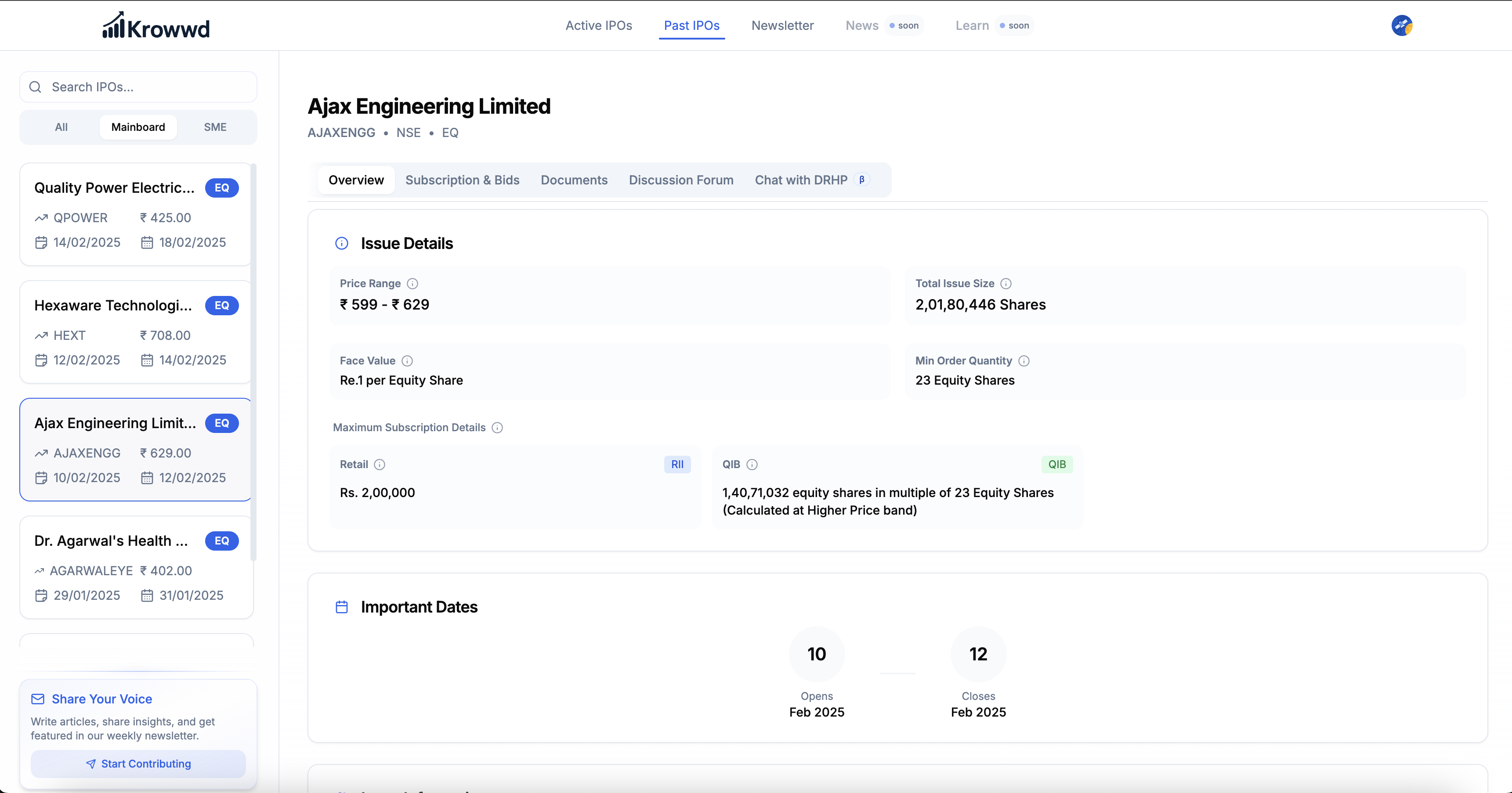Open the Newsletter page

[x=782, y=25]
